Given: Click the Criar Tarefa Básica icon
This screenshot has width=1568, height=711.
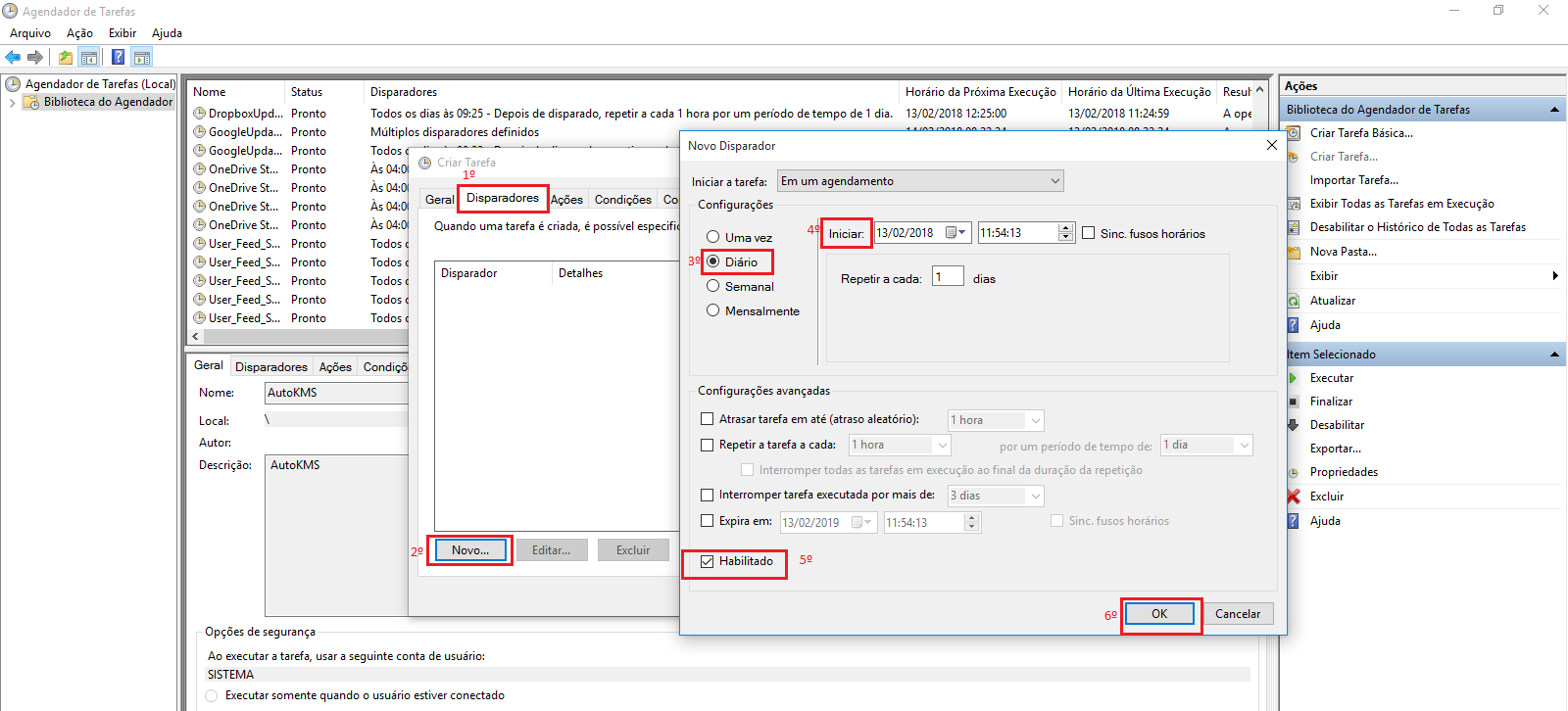Looking at the screenshot, I should click(x=1293, y=133).
